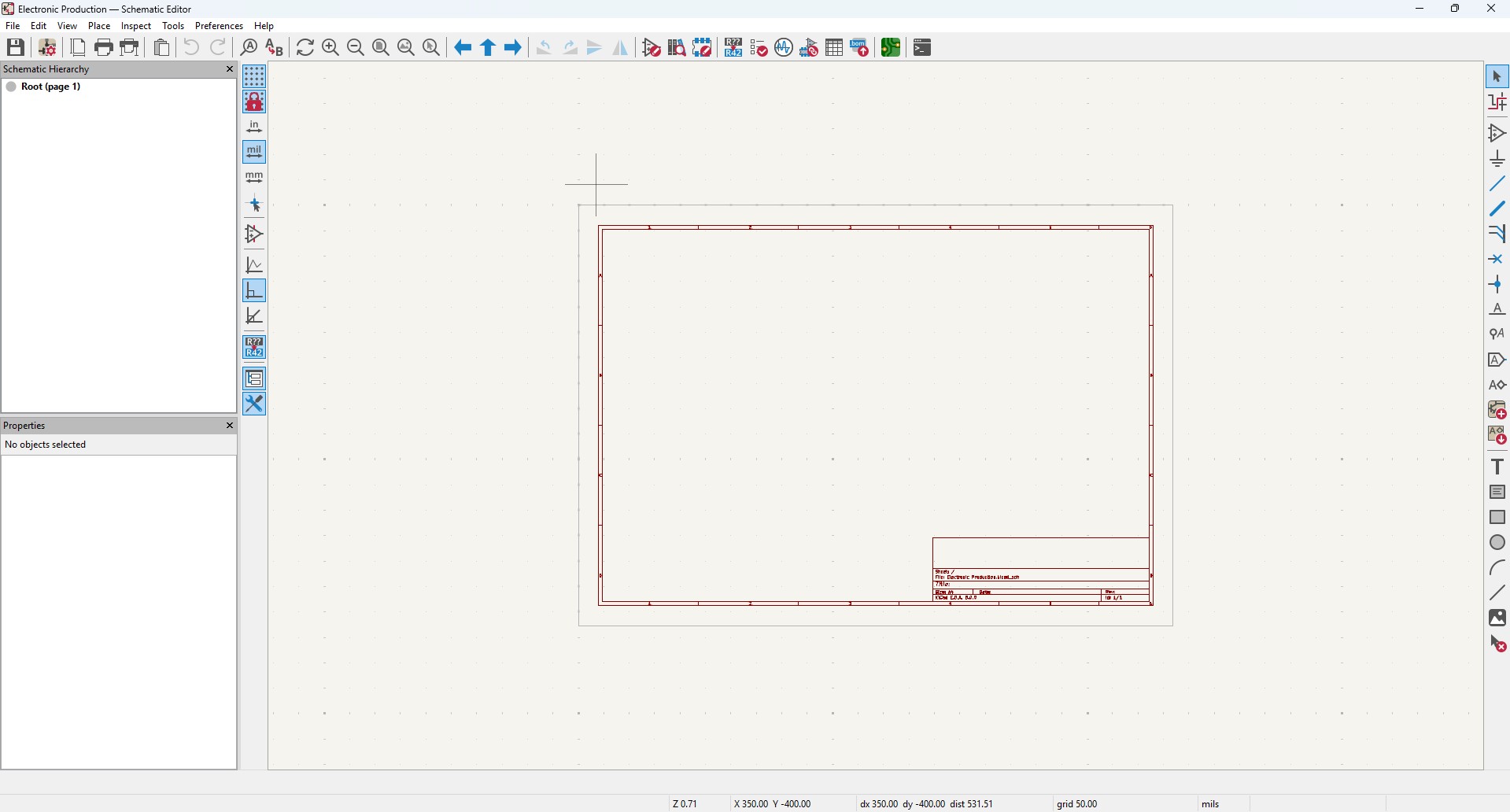Open the Find and Replace icon
The height and width of the screenshot is (812, 1510).
point(275,47)
